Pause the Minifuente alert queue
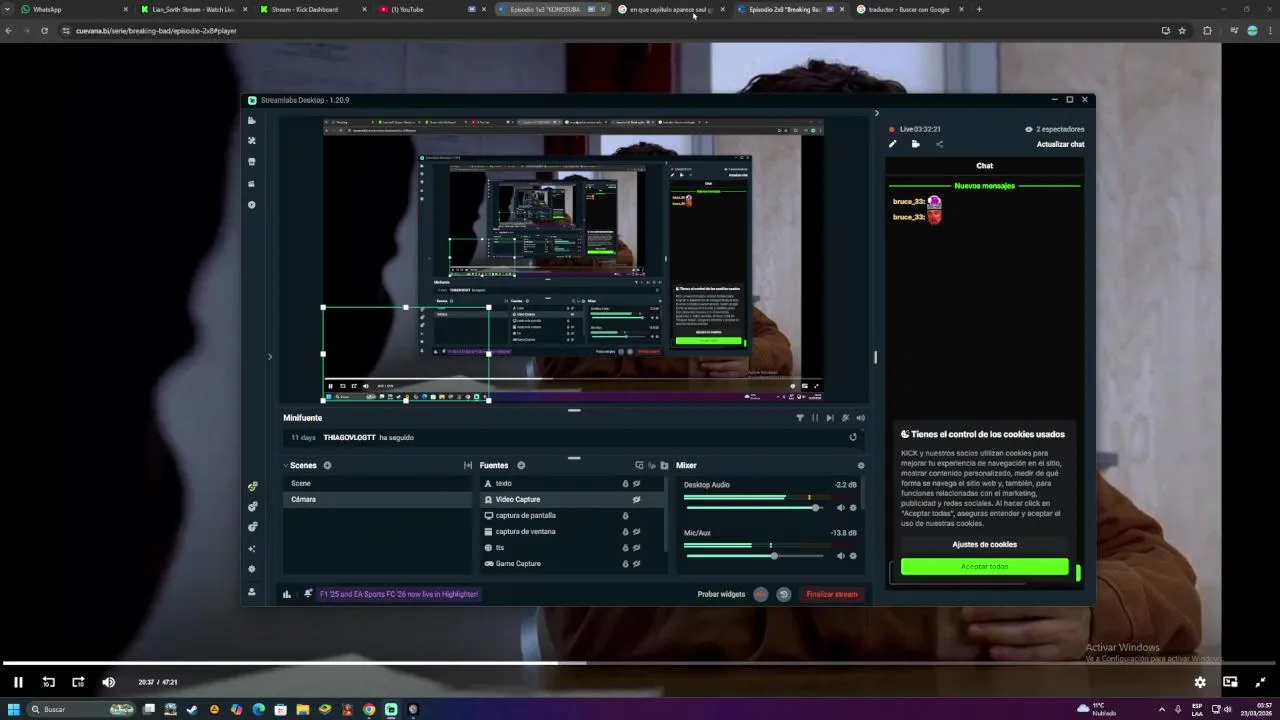The image size is (1280, 720). [814, 418]
